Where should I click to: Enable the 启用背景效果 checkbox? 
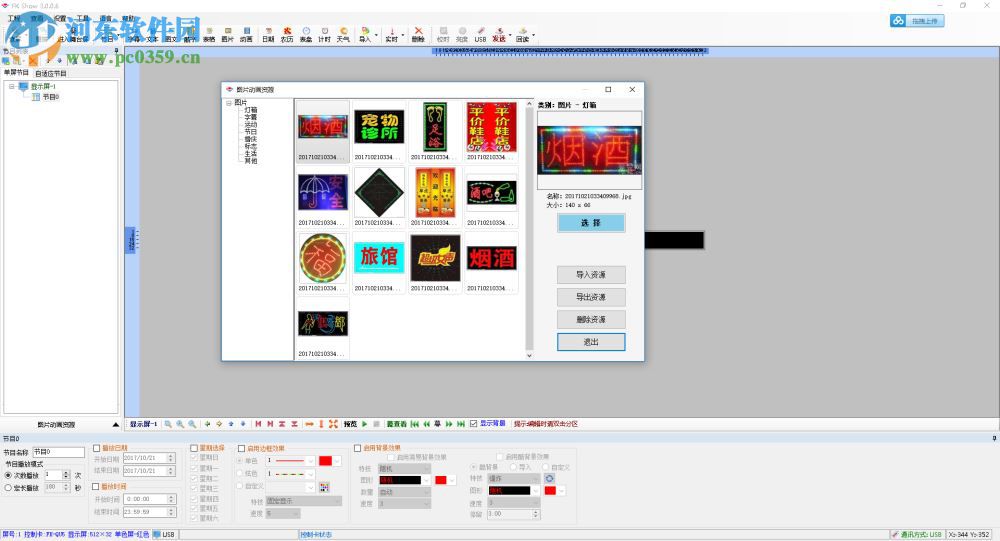358,448
